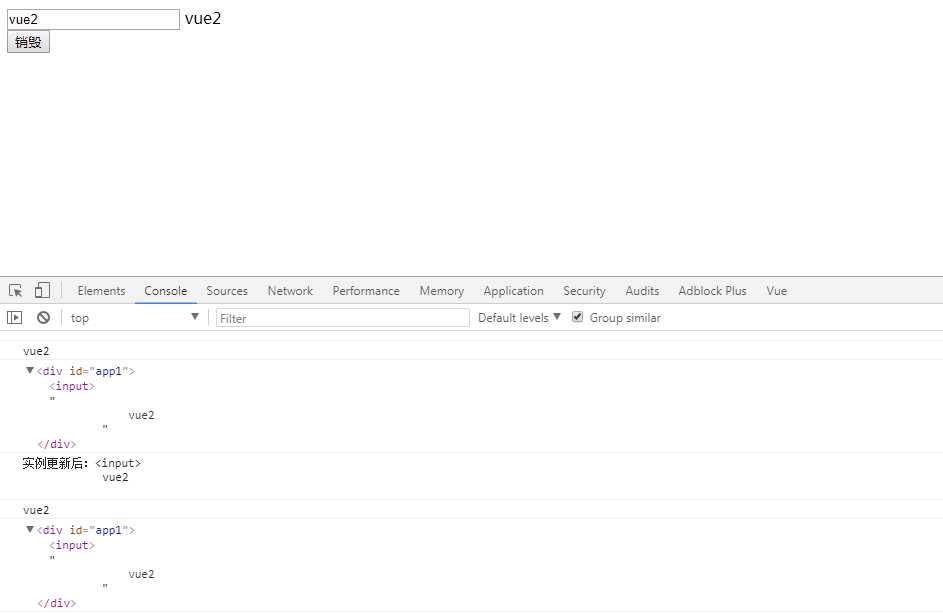The image size is (943, 614).
Task: Collapse the last div id="app1" node
Action: coord(29,529)
